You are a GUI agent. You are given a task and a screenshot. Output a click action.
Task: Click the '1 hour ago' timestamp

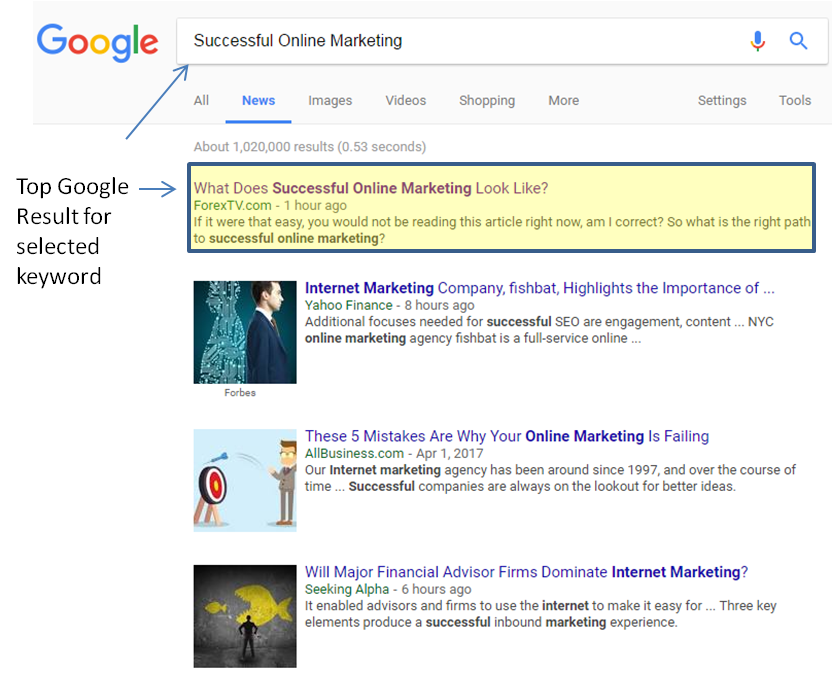tap(315, 206)
